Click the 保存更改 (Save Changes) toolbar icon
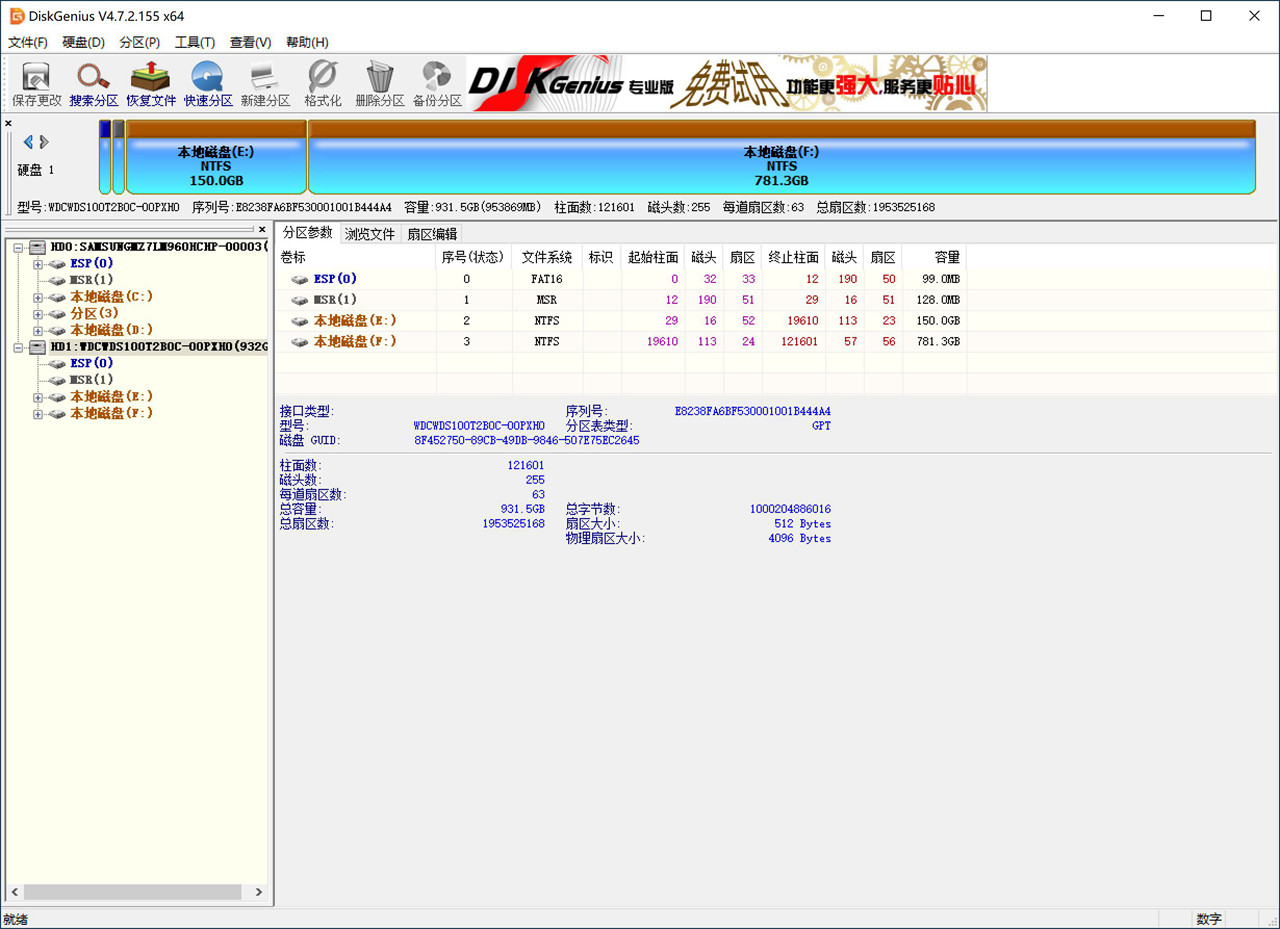The height and width of the screenshot is (929, 1280). pyautogui.click(x=36, y=80)
